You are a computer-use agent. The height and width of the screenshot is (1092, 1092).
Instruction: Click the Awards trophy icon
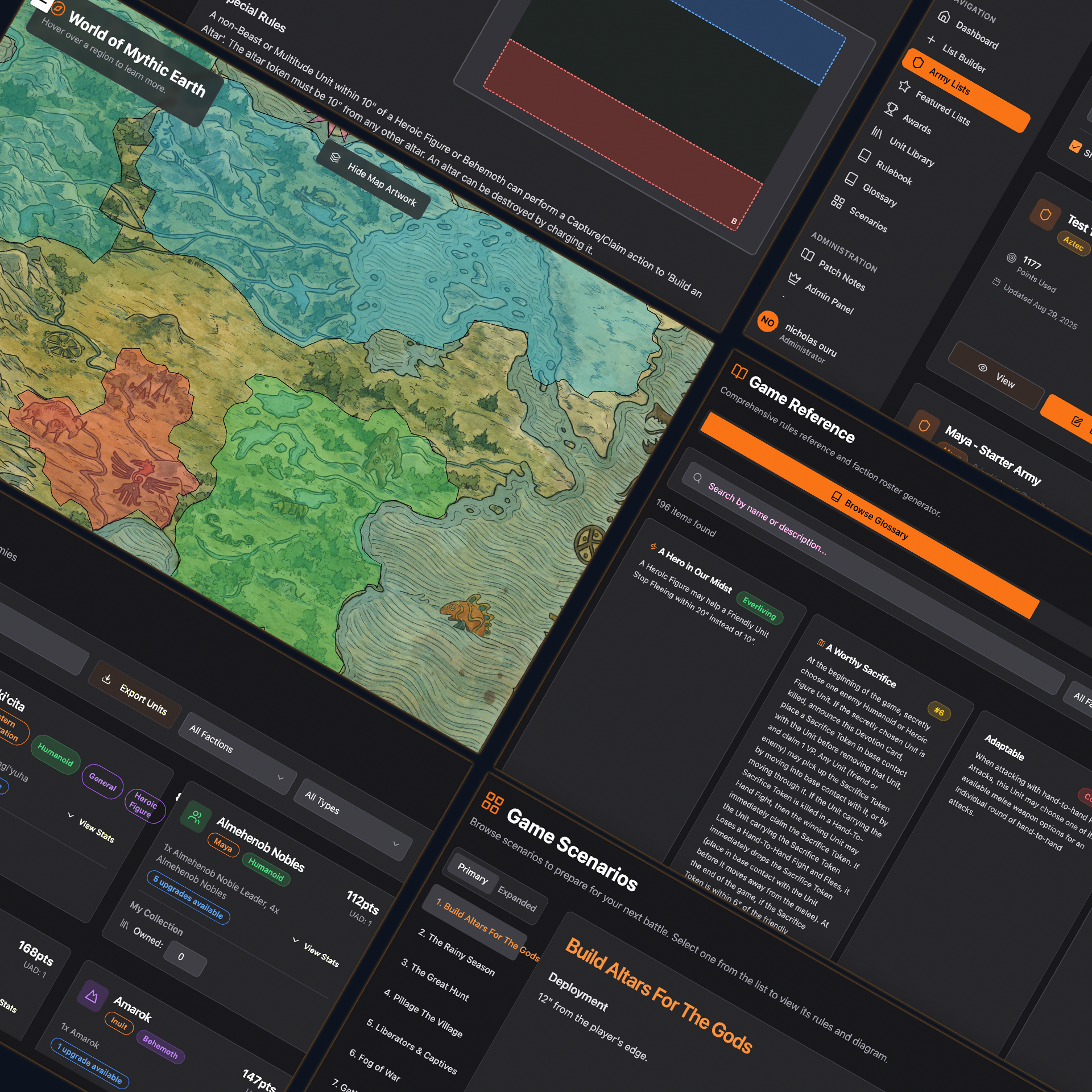coord(891,109)
